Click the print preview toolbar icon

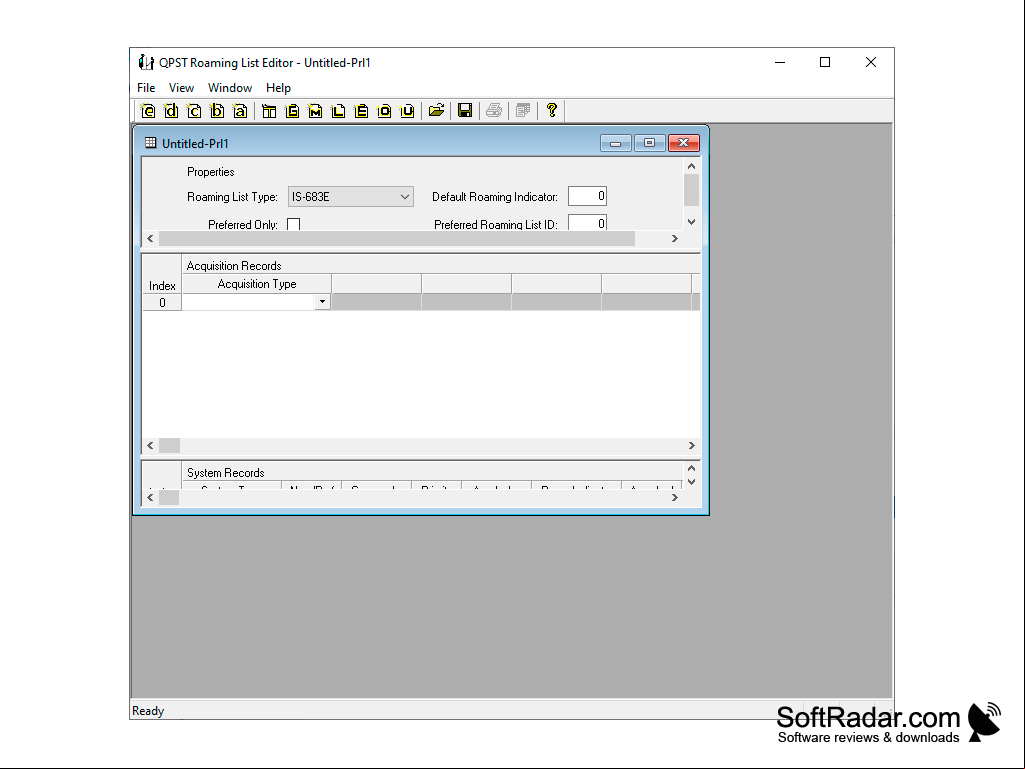pos(523,111)
